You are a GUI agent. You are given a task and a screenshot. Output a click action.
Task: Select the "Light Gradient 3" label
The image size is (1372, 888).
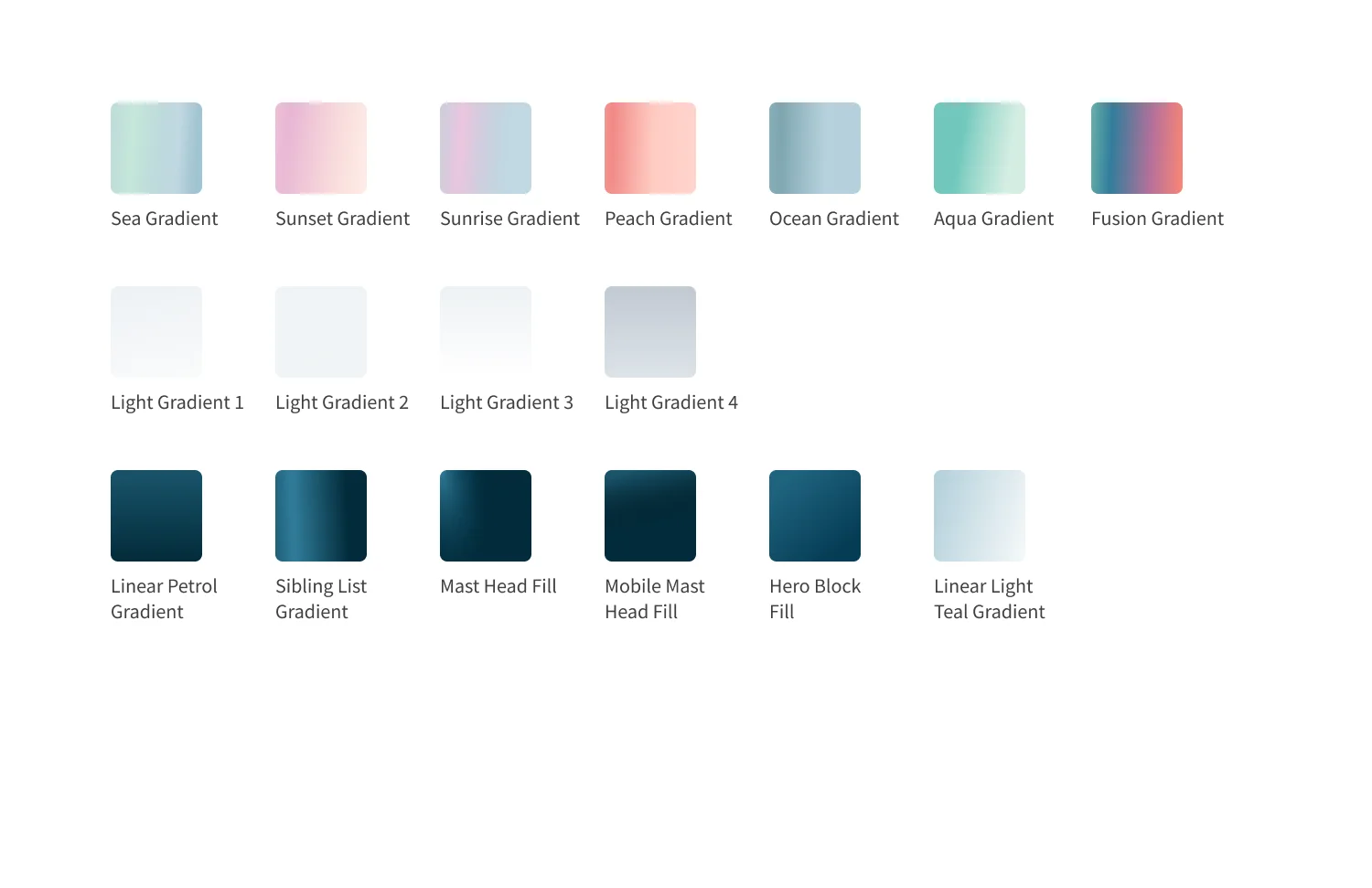pos(507,402)
